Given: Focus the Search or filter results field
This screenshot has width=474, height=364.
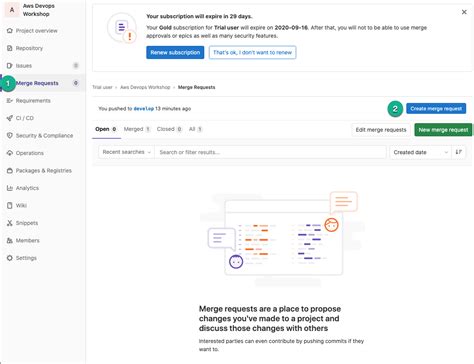Looking at the screenshot, I should (x=270, y=152).
